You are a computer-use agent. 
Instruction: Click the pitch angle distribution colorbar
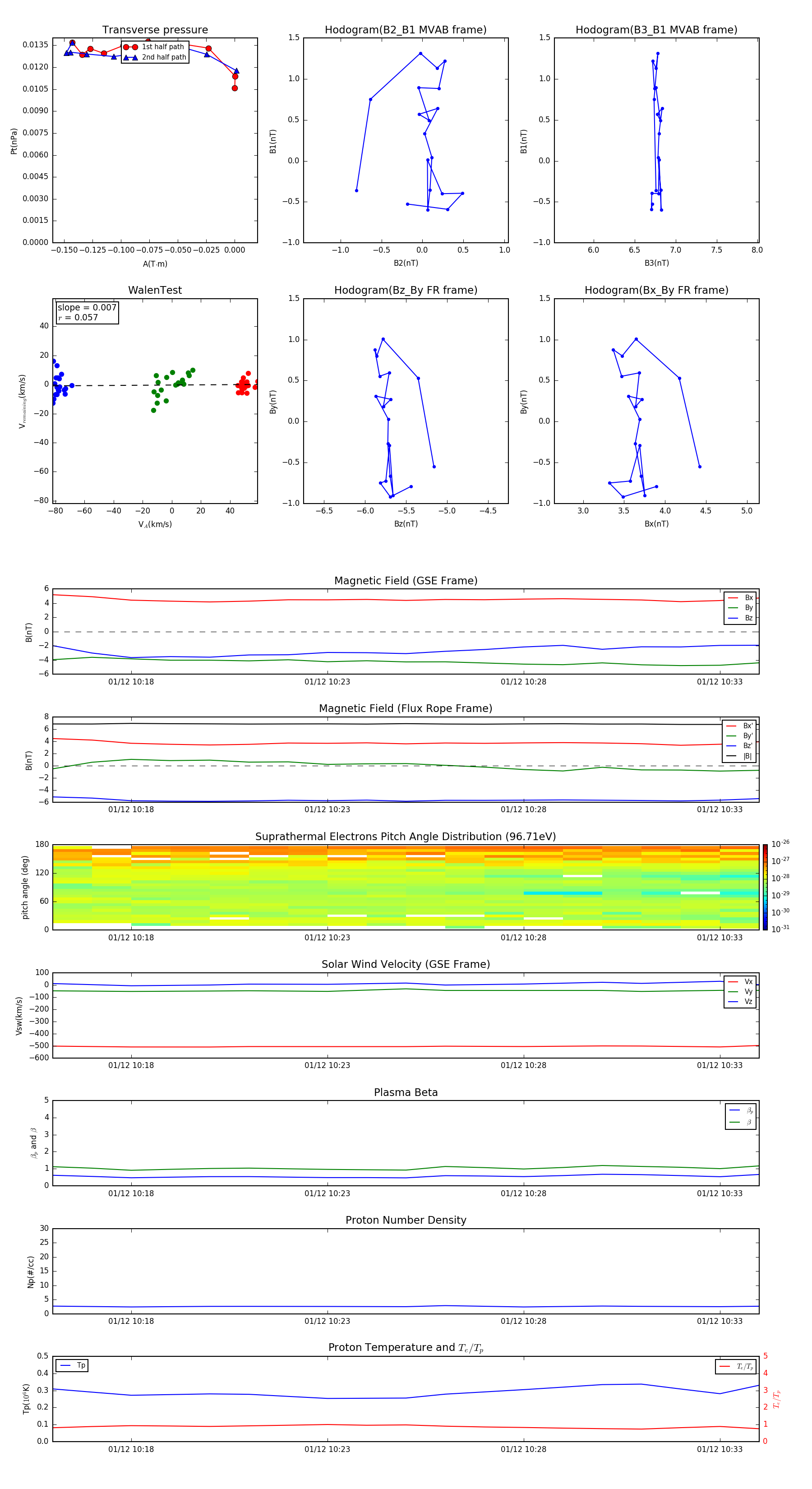pyautogui.click(x=765, y=887)
